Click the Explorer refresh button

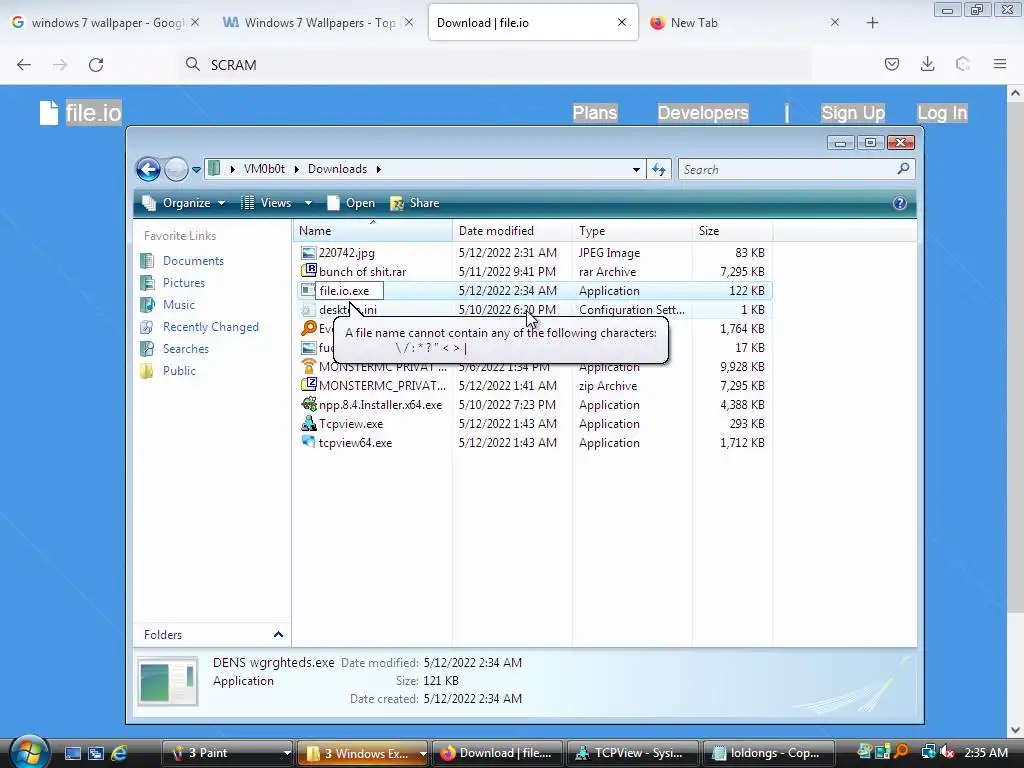click(659, 170)
